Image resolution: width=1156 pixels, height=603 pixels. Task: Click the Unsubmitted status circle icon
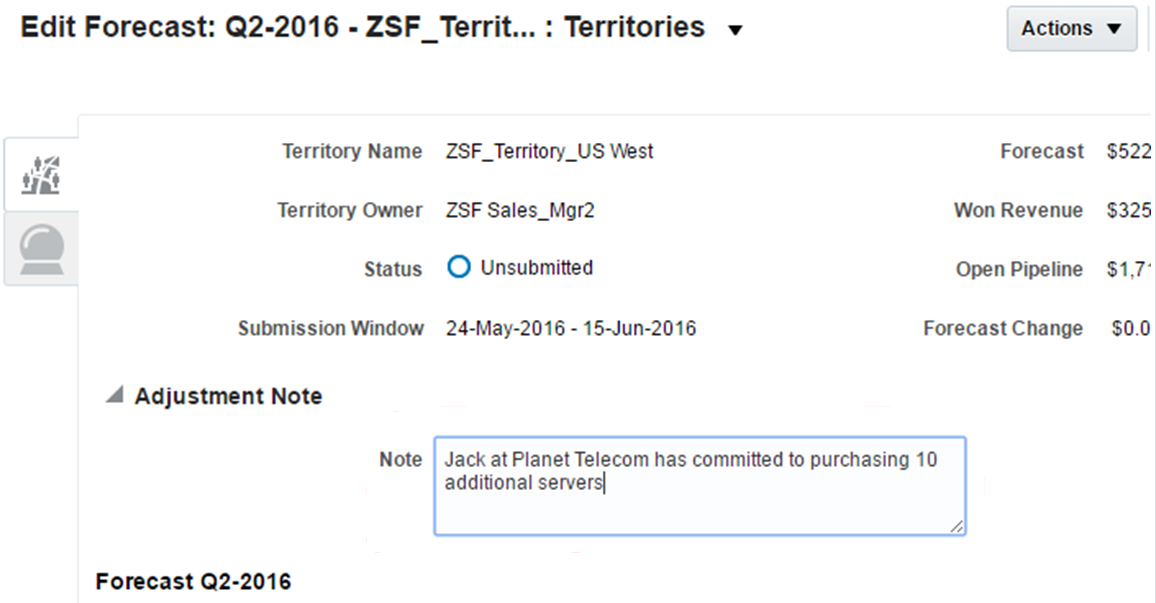[458, 268]
